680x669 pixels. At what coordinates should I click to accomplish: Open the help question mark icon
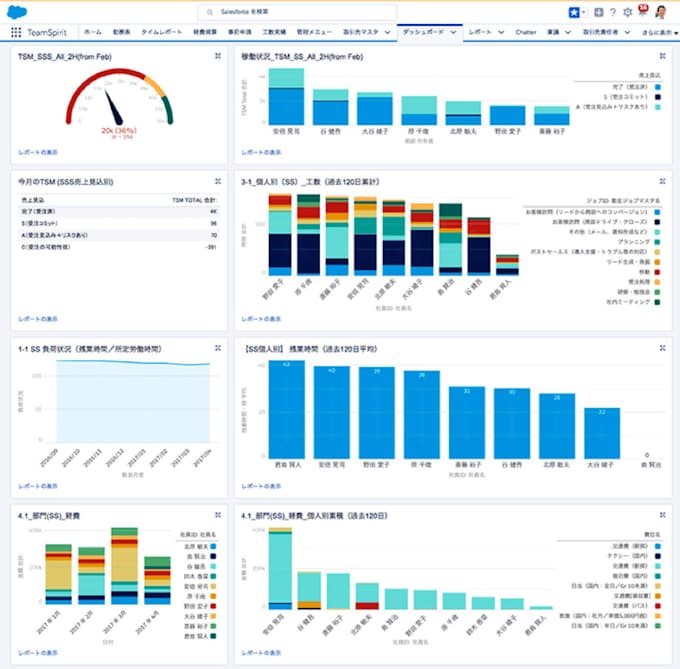pyautogui.click(x=612, y=12)
